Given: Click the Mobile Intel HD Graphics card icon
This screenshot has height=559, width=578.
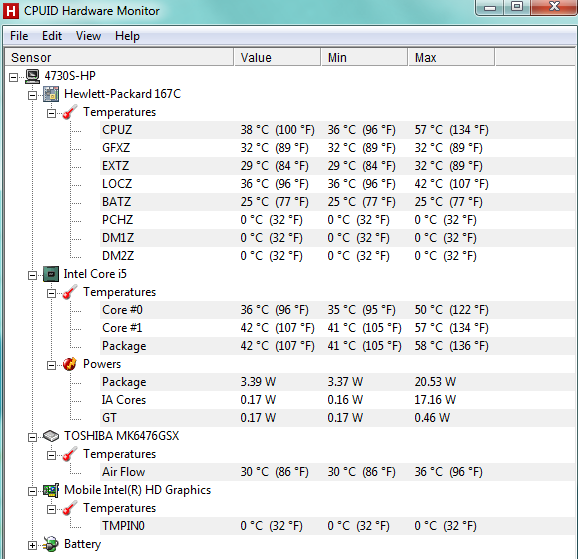Looking at the screenshot, I should [x=51, y=490].
